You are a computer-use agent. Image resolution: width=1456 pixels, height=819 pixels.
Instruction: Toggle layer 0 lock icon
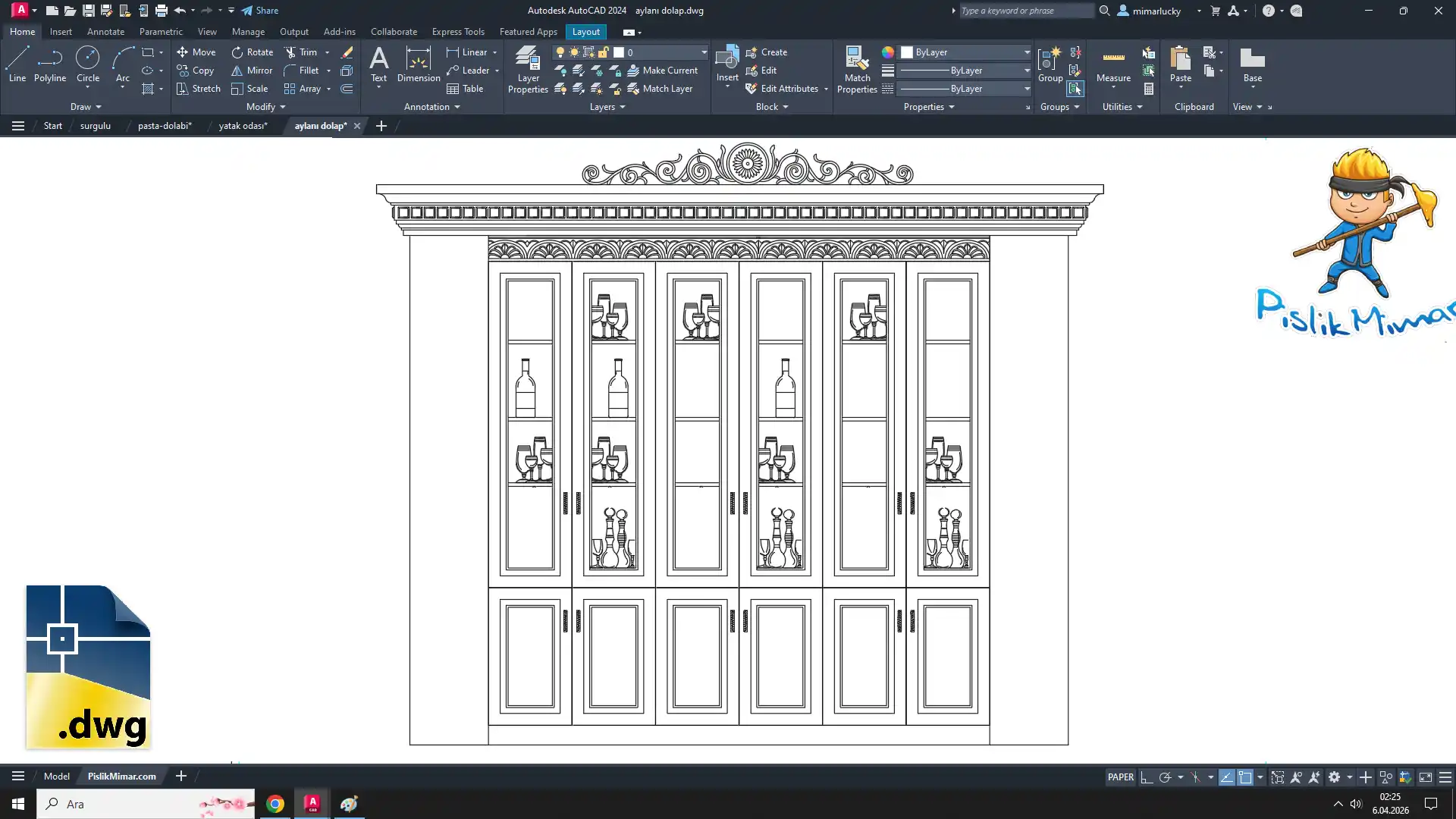pos(604,52)
